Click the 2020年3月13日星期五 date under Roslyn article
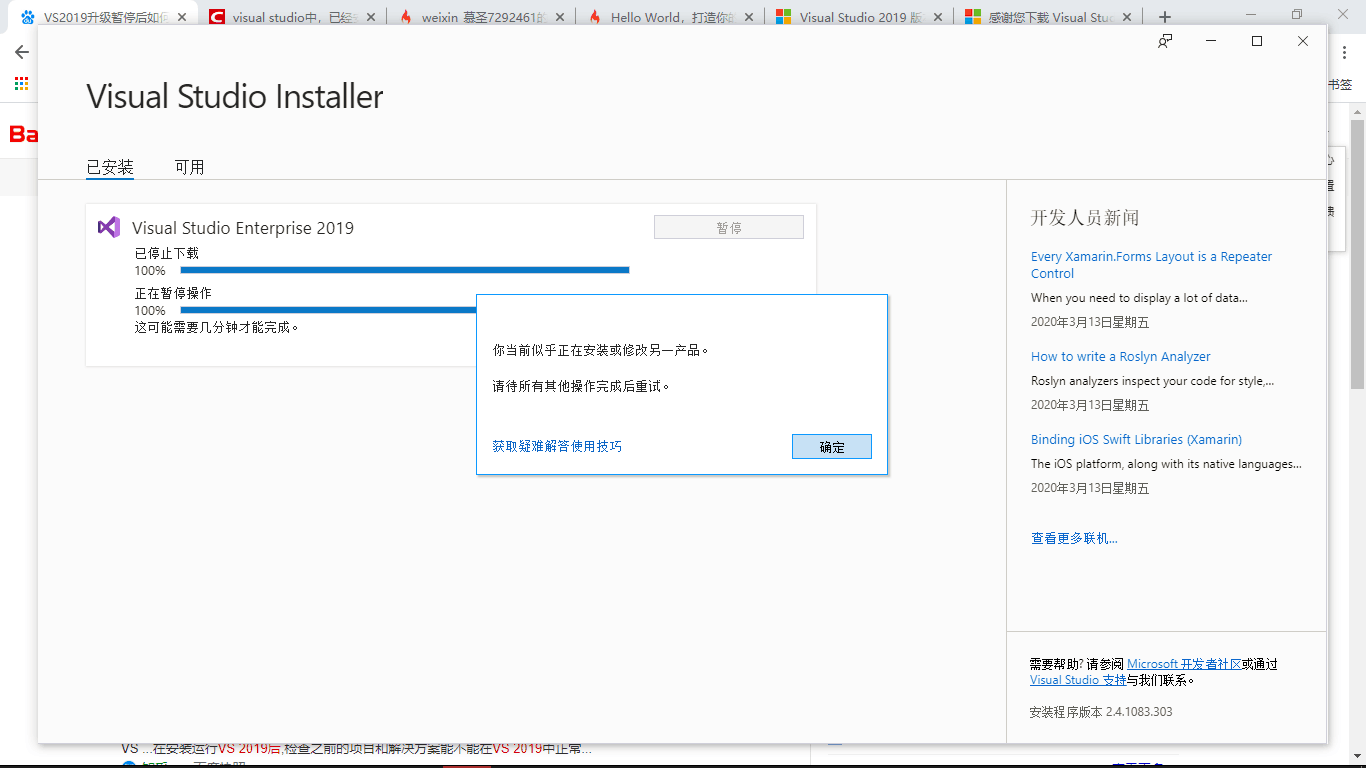Image resolution: width=1366 pixels, height=768 pixels. tap(1090, 405)
